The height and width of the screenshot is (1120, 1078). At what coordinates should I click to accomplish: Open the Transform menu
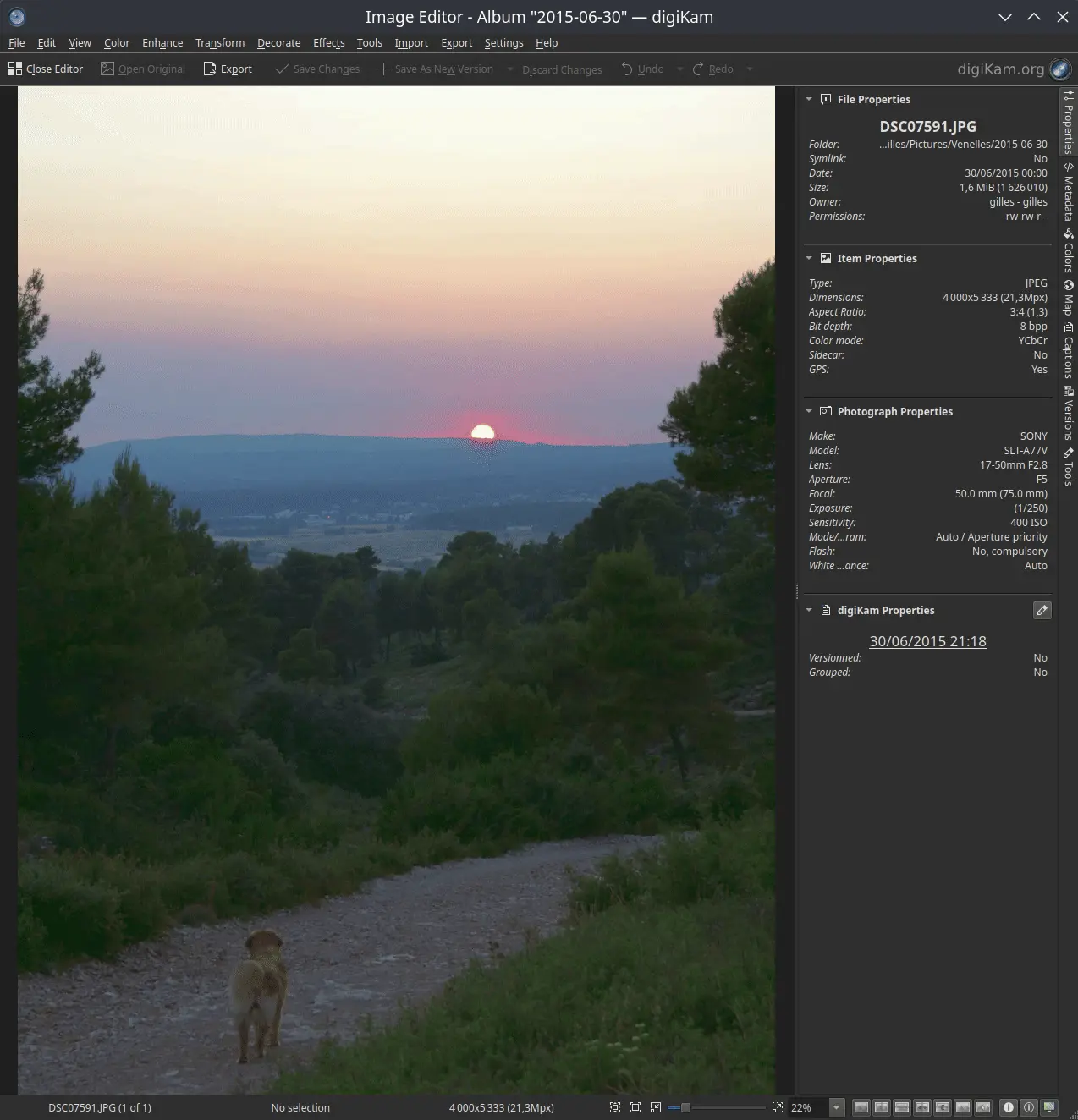[x=220, y=43]
